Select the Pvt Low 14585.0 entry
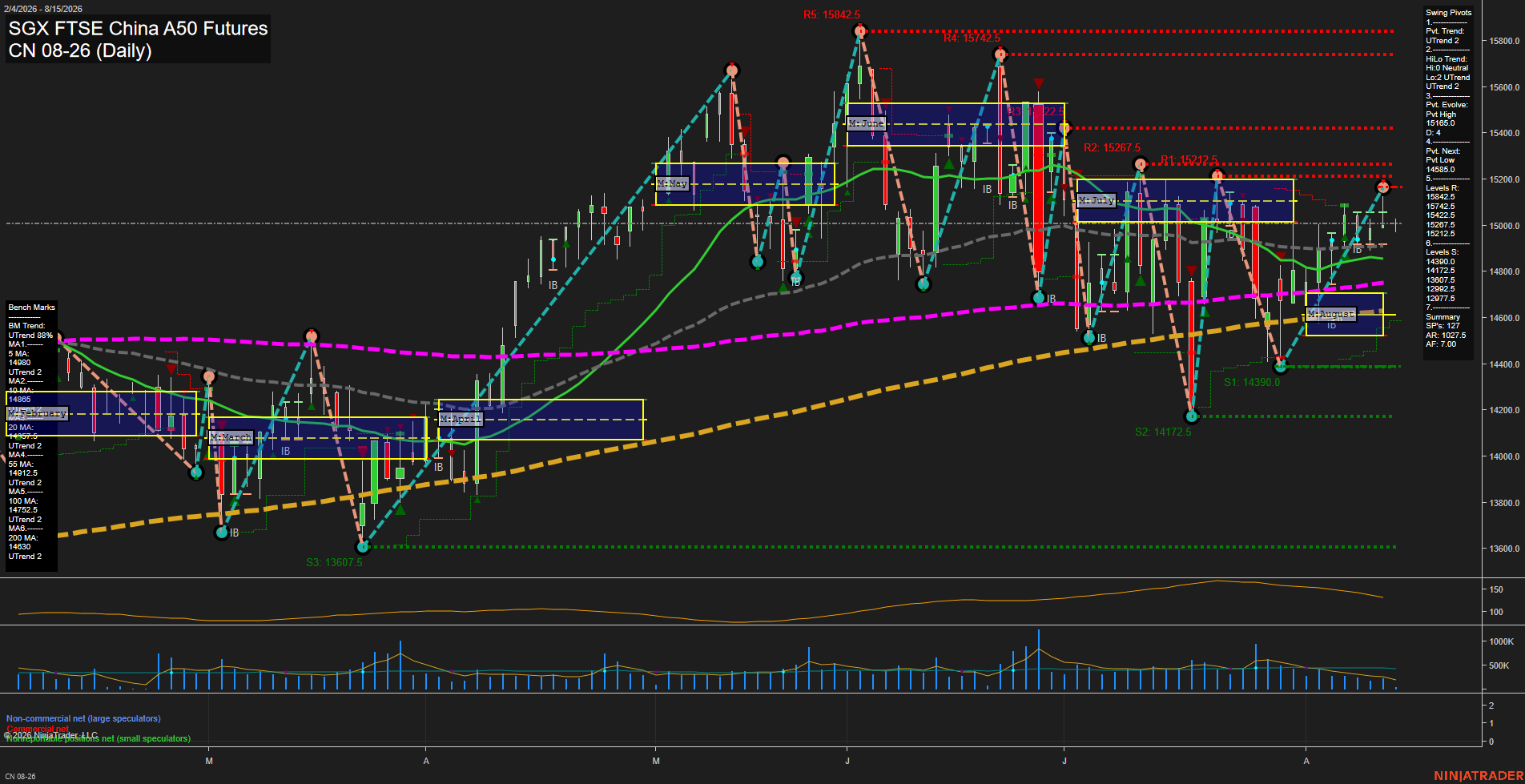The image size is (1525, 784). tap(1441, 165)
